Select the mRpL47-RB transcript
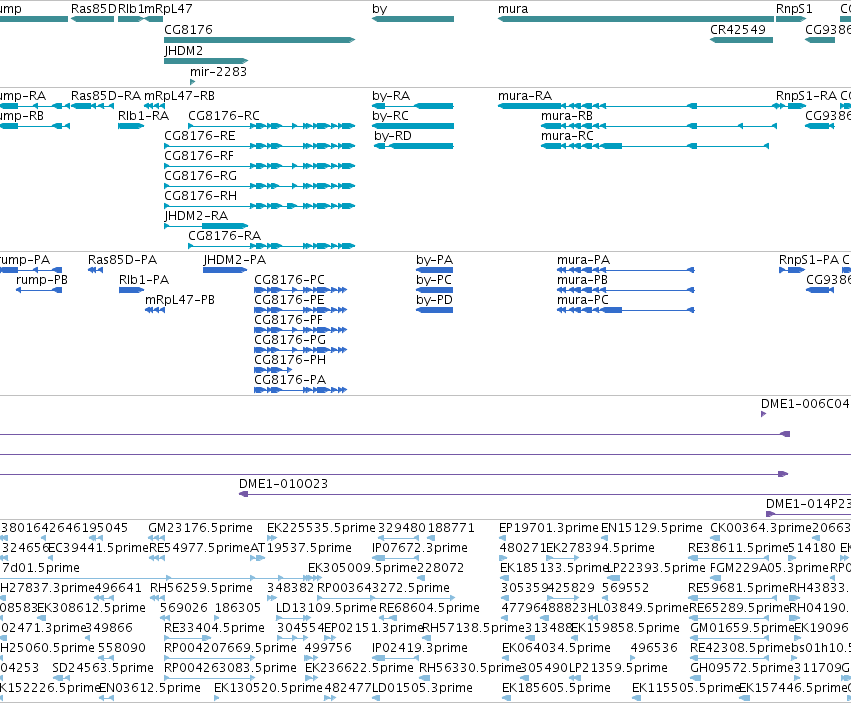This screenshot has height=703, width=851. pyautogui.click(x=155, y=106)
